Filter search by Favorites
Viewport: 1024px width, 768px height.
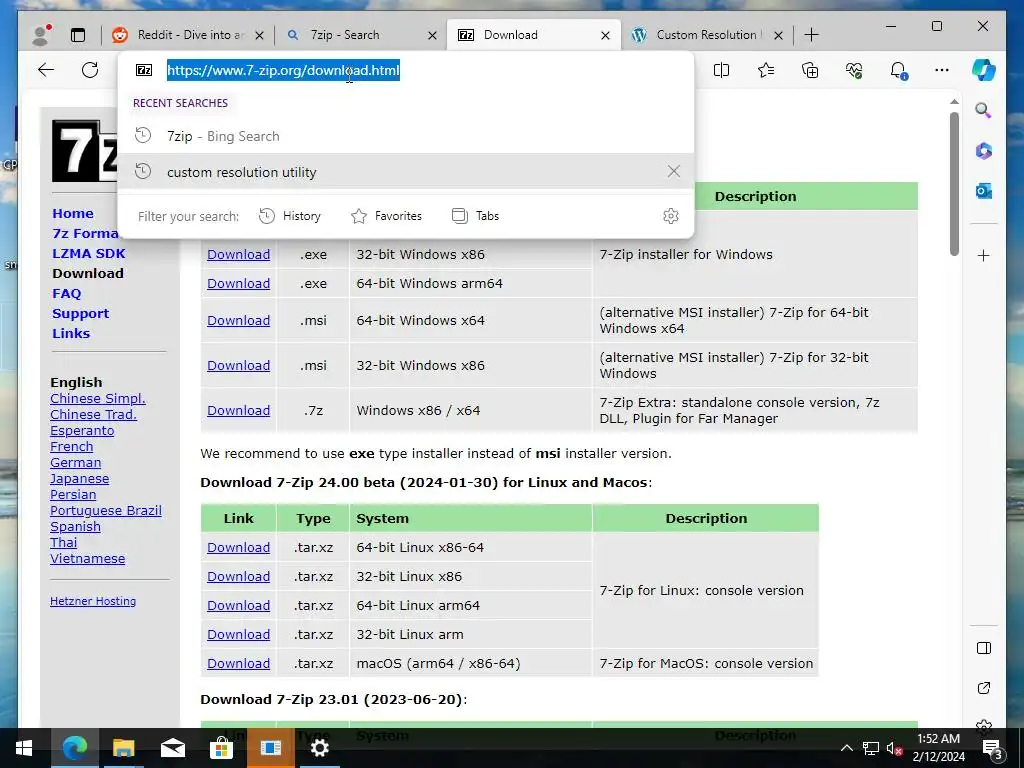[387, 216]
